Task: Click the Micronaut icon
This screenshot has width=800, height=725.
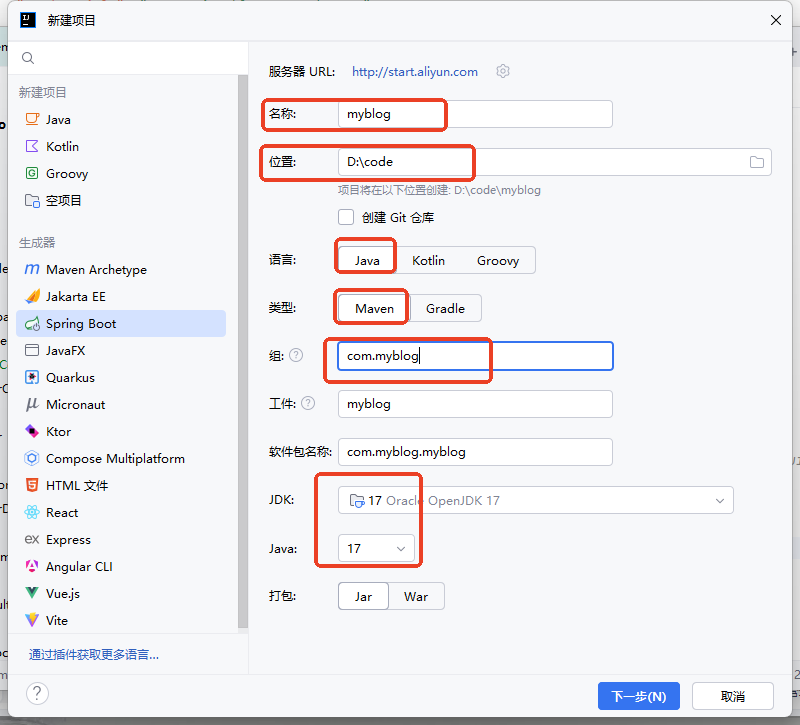Action: click(32, 405)
